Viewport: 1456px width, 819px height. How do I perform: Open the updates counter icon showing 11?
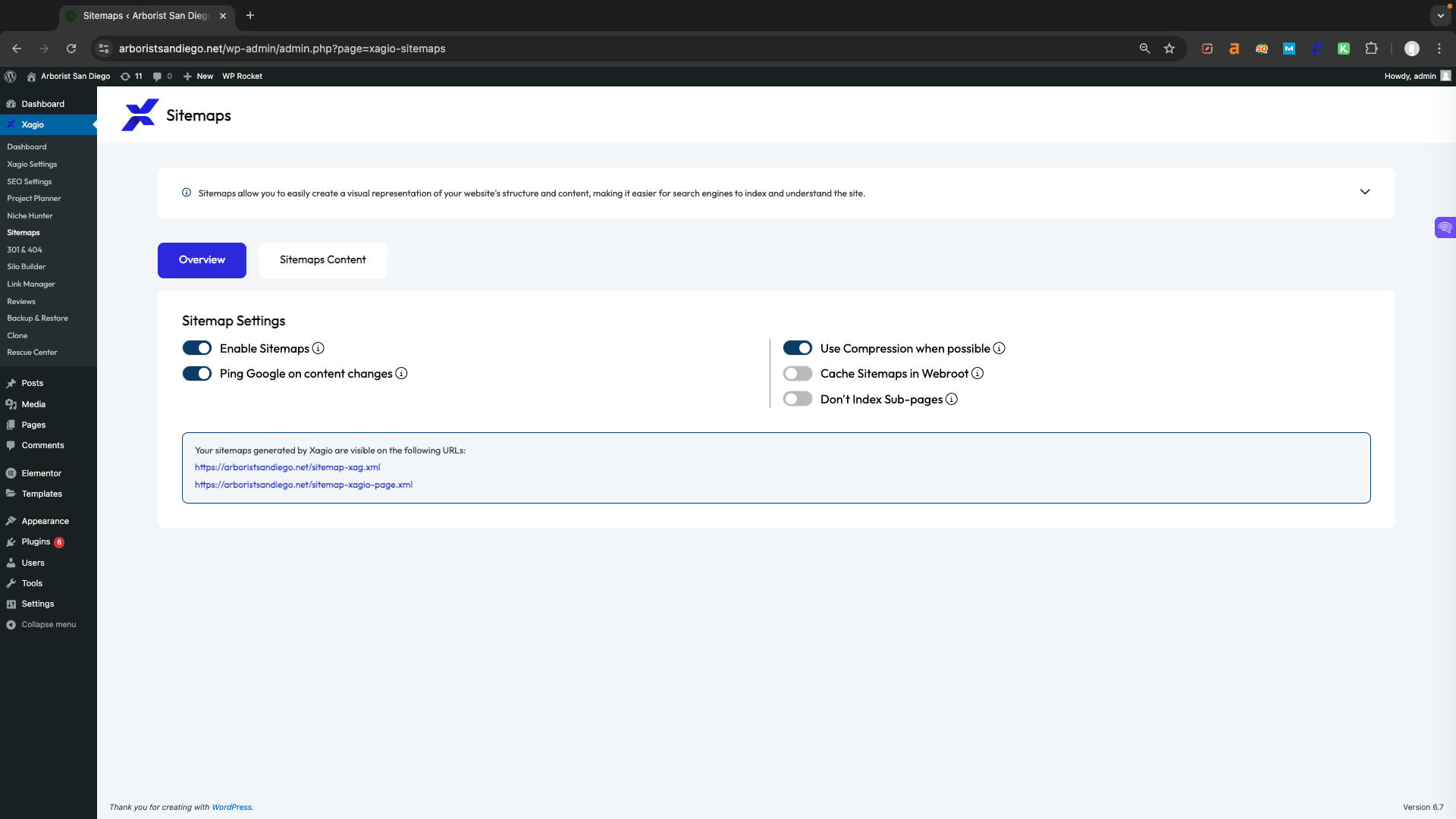point(131,76)
